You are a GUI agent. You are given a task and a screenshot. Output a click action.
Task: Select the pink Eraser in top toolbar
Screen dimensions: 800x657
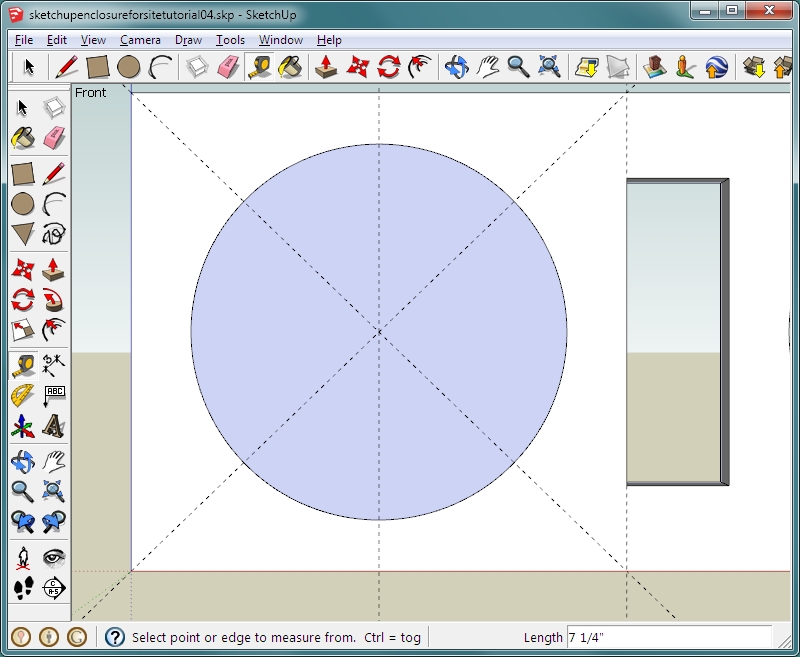[x=228, y=67]
